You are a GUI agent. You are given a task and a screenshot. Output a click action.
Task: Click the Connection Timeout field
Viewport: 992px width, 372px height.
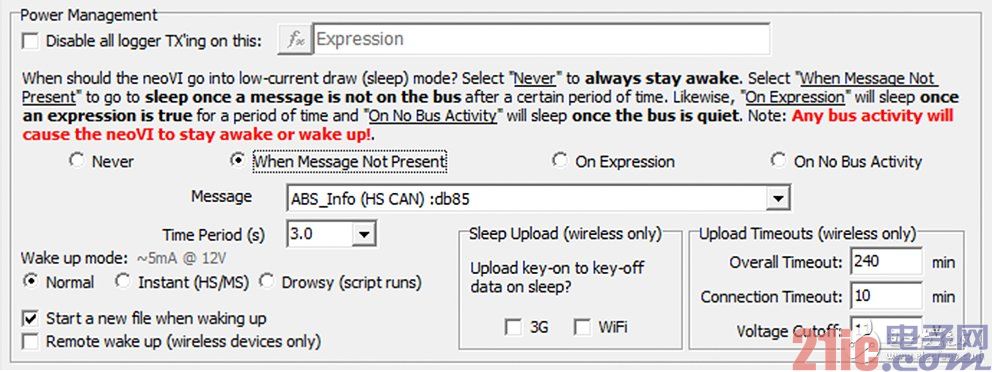point(886,295)
